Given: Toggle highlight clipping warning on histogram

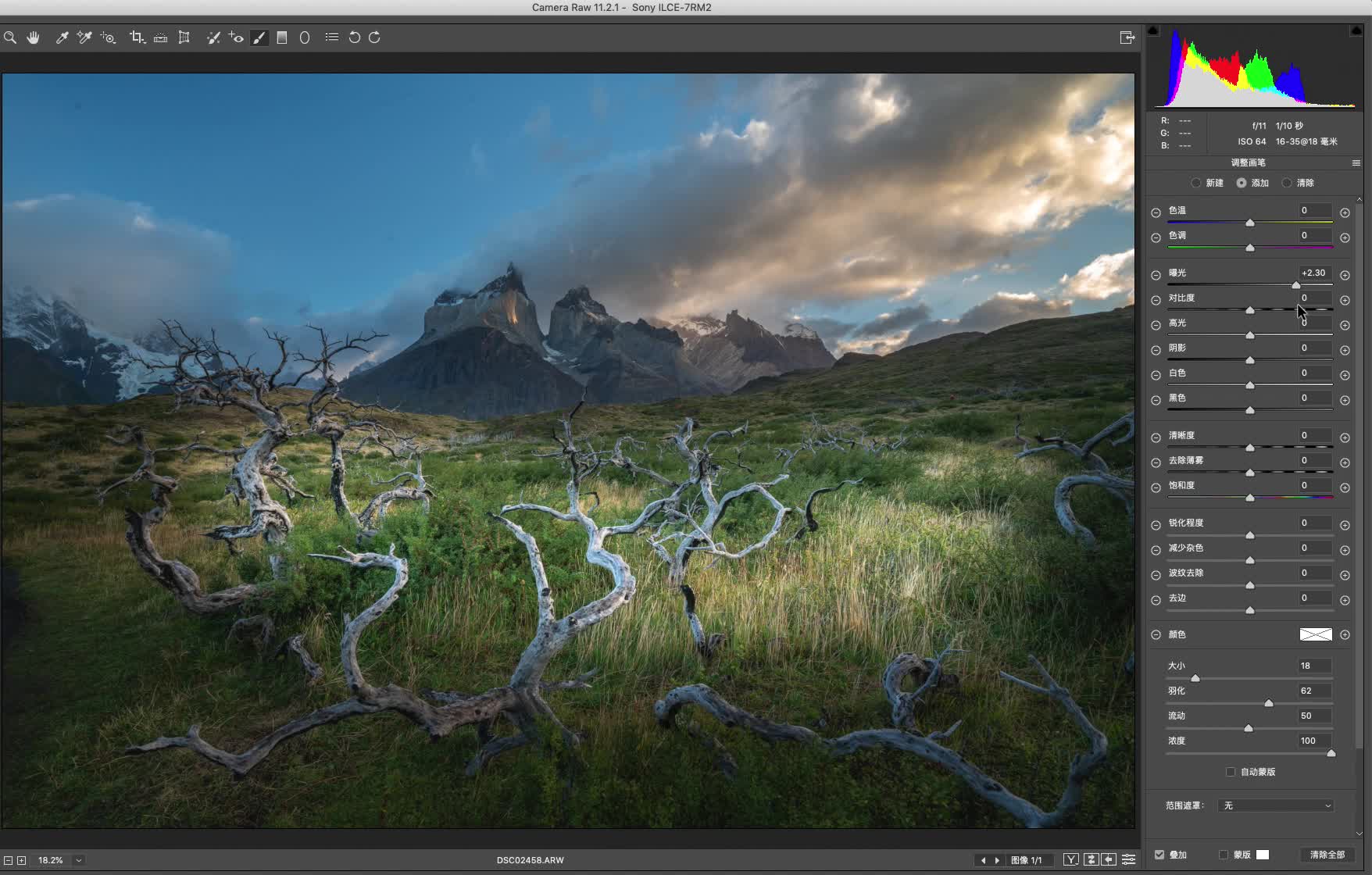Looking at the screenshot, I should click(1356, 30).
